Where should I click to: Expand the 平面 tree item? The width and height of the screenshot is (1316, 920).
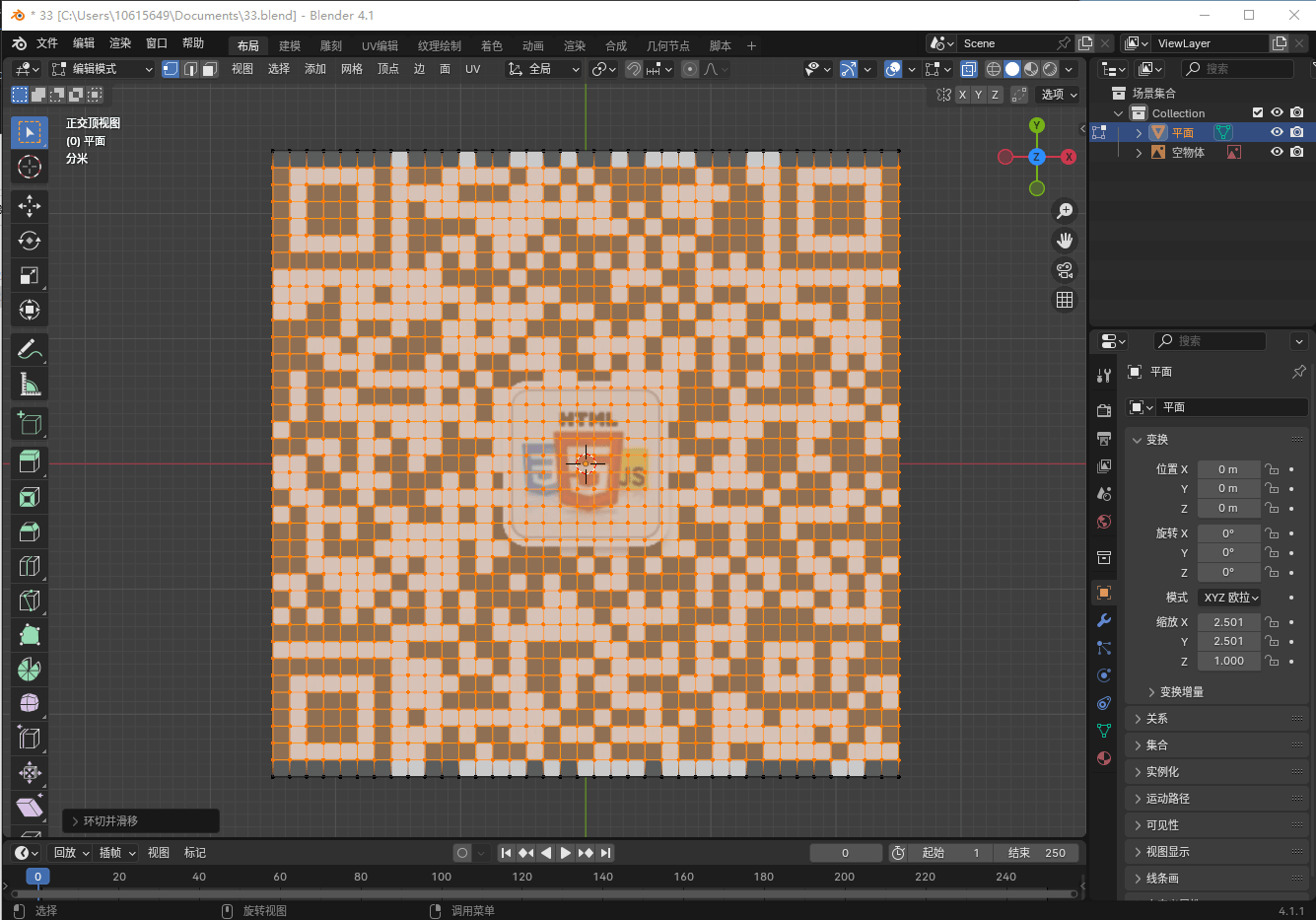coord(1140,132)
